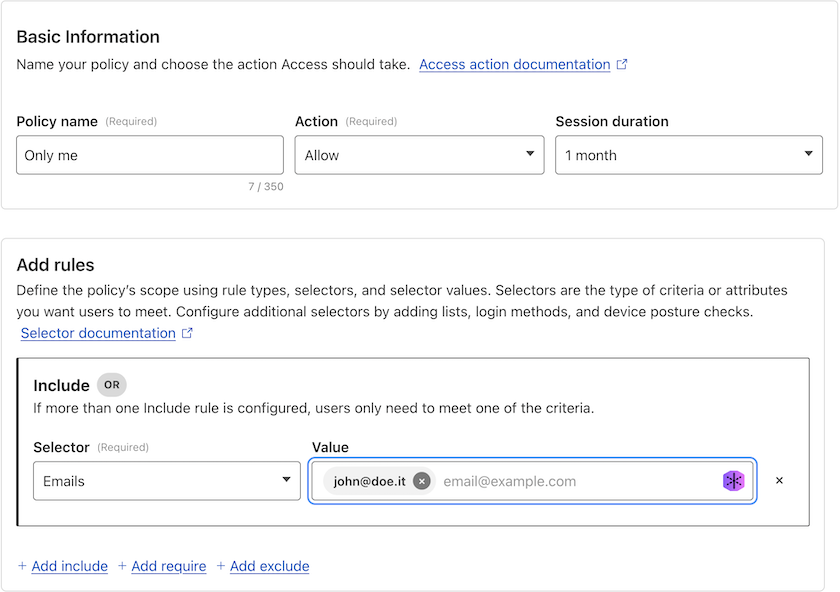Focus the Policy name text field
Image resolution: width=840 pixels, height=592 pixels.
[x=150, y=155]
